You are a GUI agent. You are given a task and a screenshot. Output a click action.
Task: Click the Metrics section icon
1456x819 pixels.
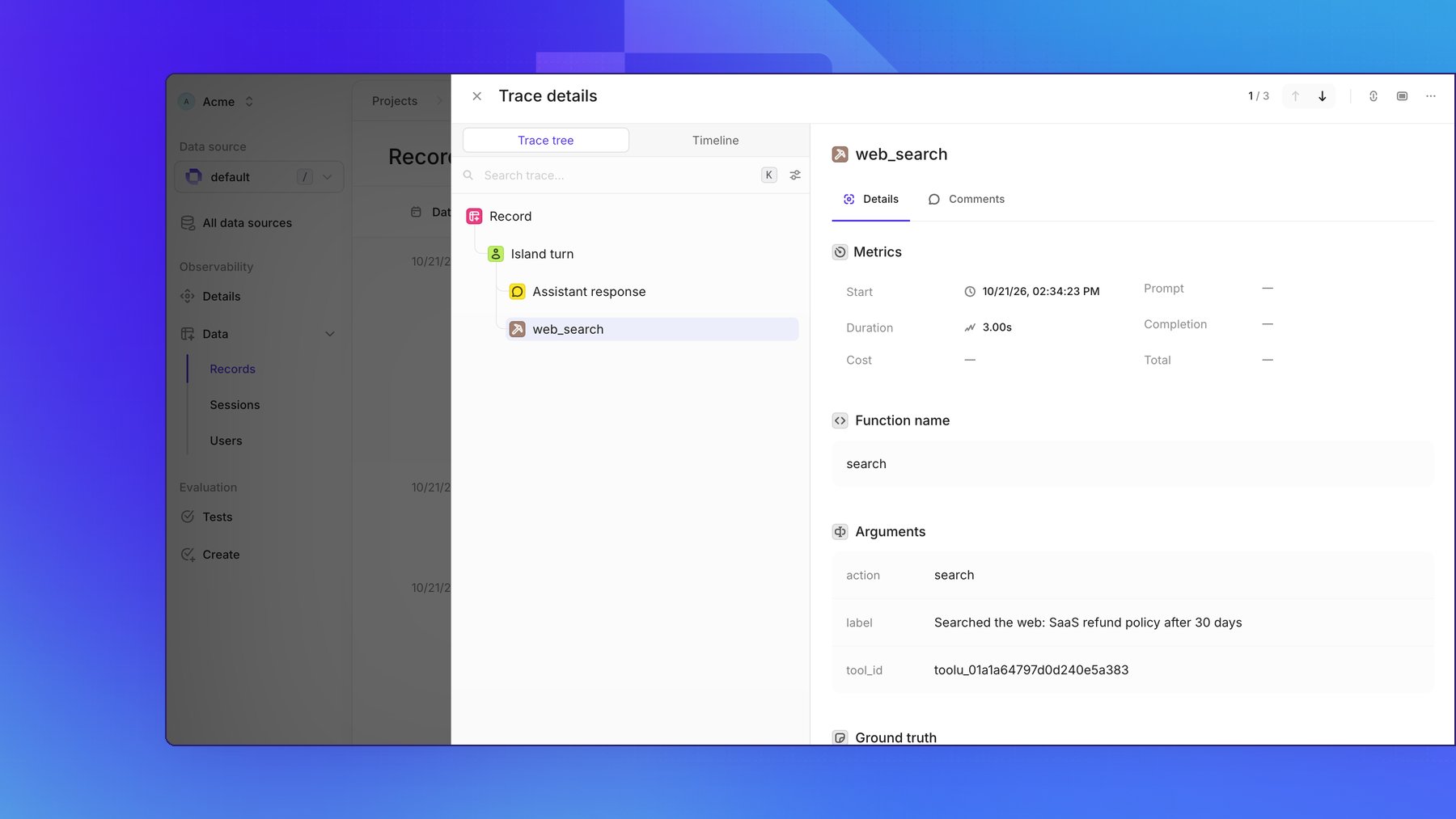coord(840,252)
